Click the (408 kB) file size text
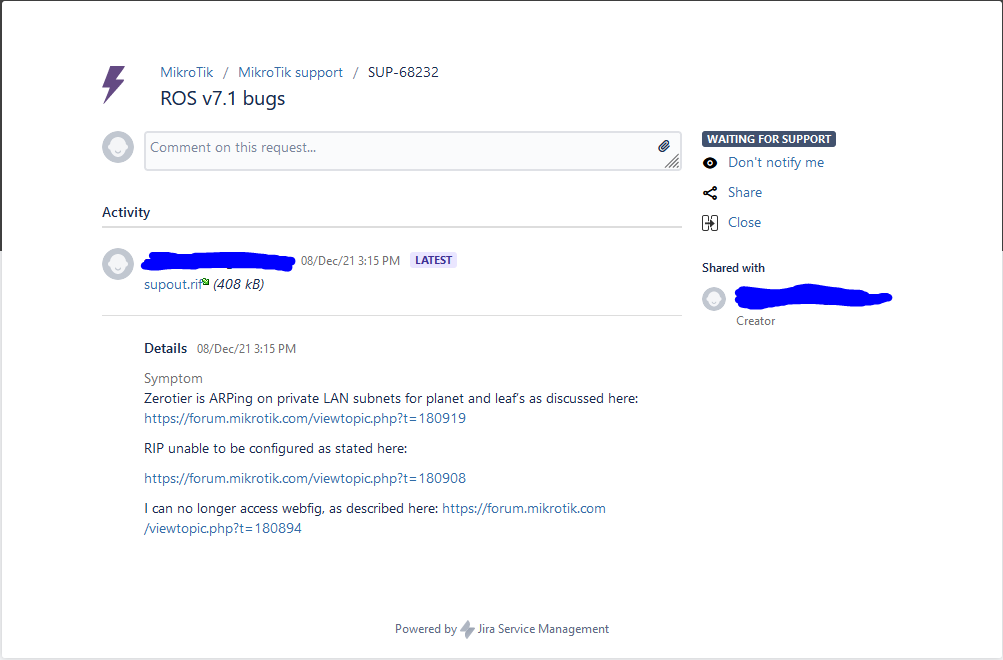 239,284
